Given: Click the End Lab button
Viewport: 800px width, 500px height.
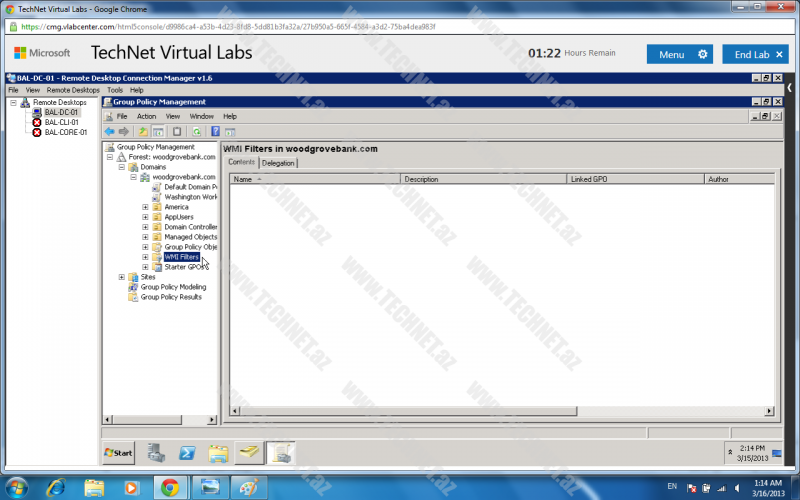Looking at the screenshot, I should (755, 54).
